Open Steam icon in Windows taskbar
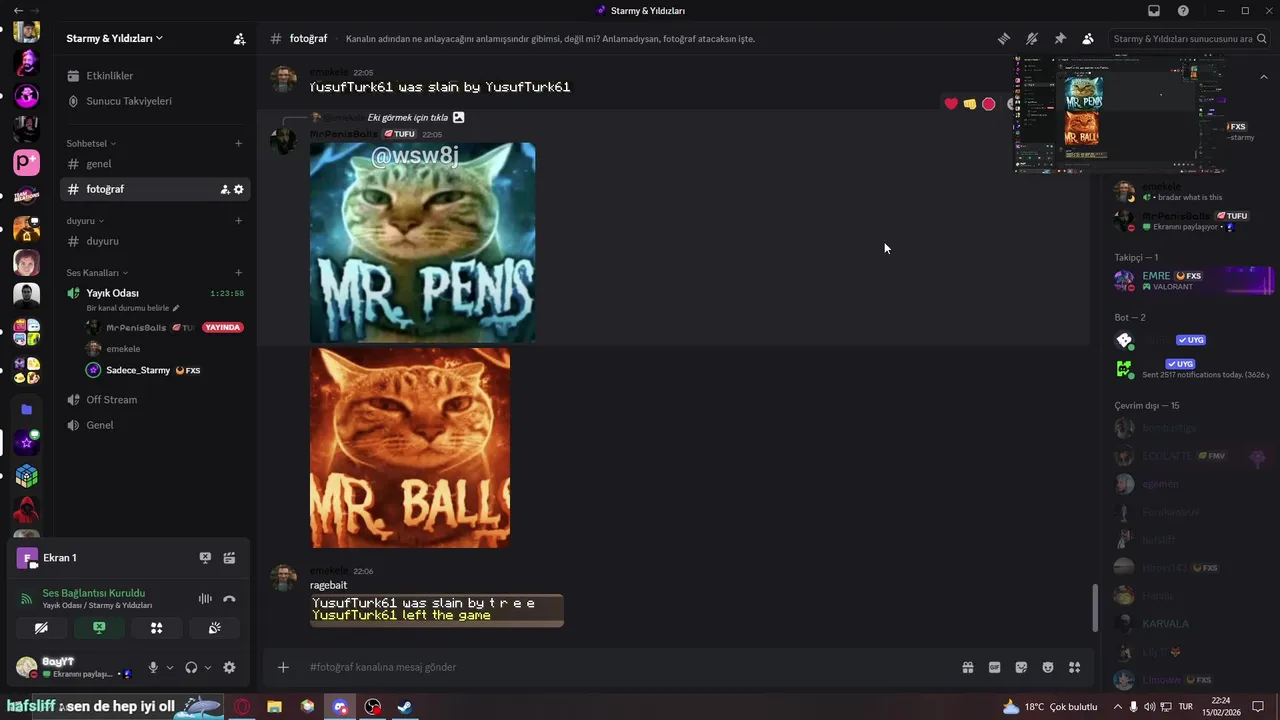The image size is (1280, 720). coord(405,707)
